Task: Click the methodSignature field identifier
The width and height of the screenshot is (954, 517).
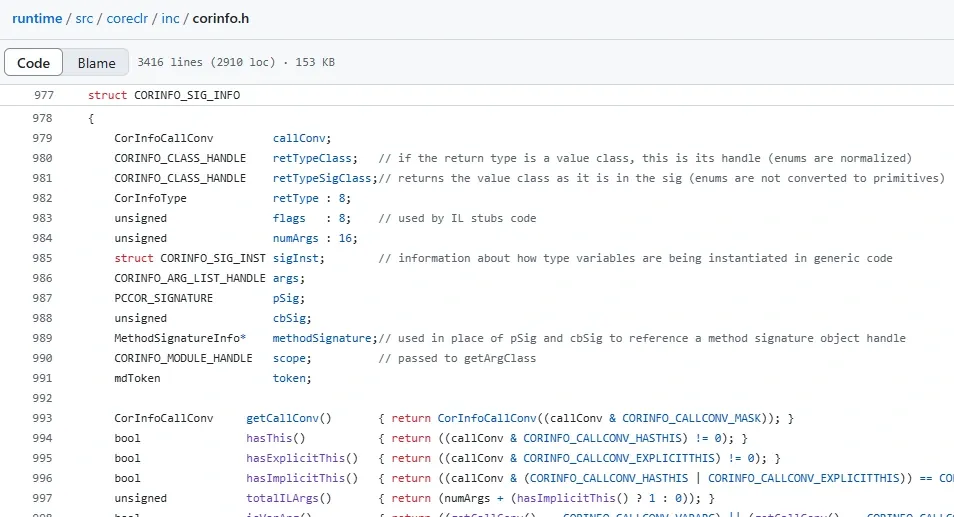Action: tap(322, 338)
